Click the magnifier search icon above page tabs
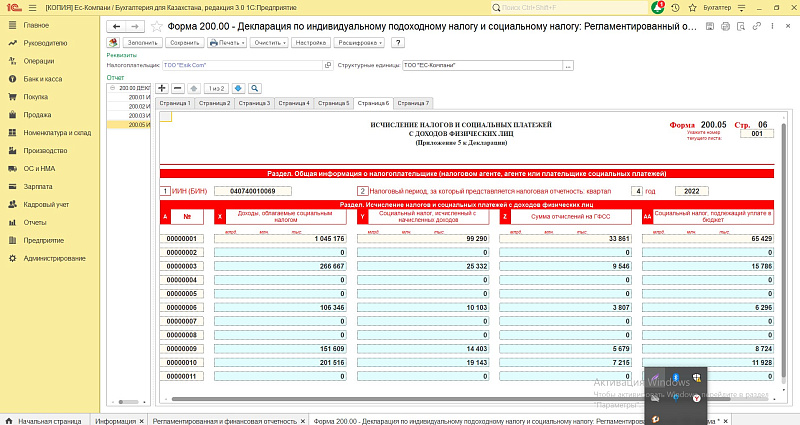 [254, 88]
